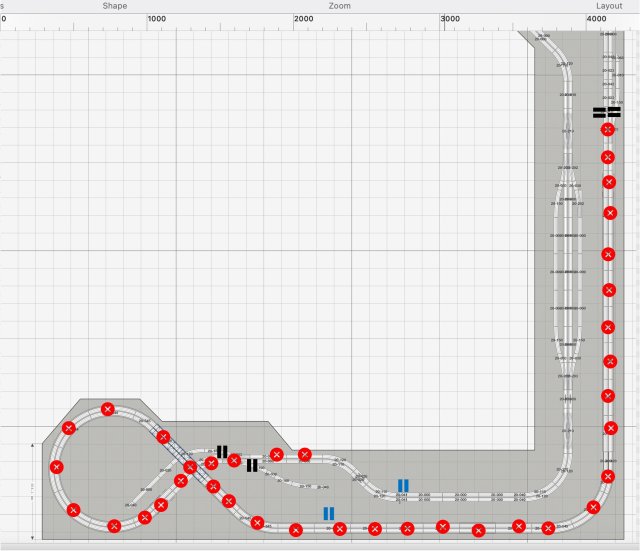Select the blue gap marker above the outer bottom track
Viewport: 640px width, 551px height.
tap(329, 513)
